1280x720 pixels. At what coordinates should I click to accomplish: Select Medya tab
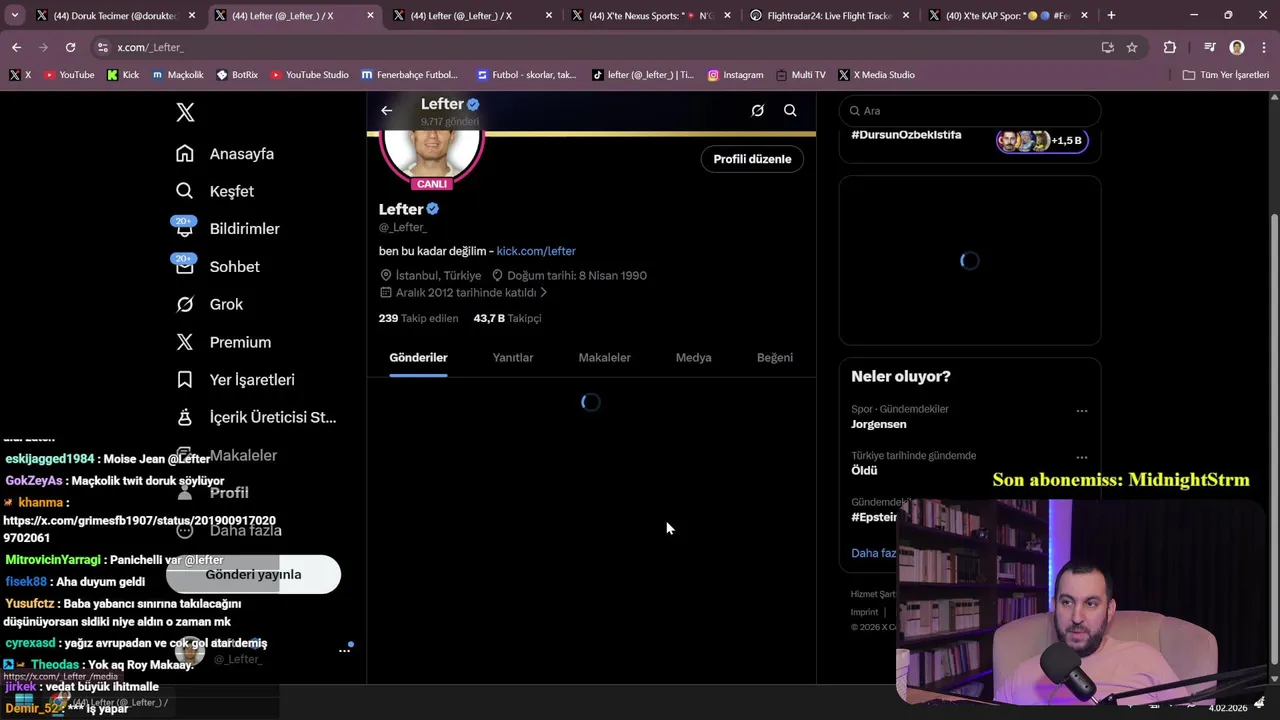(x=693, y=358)
